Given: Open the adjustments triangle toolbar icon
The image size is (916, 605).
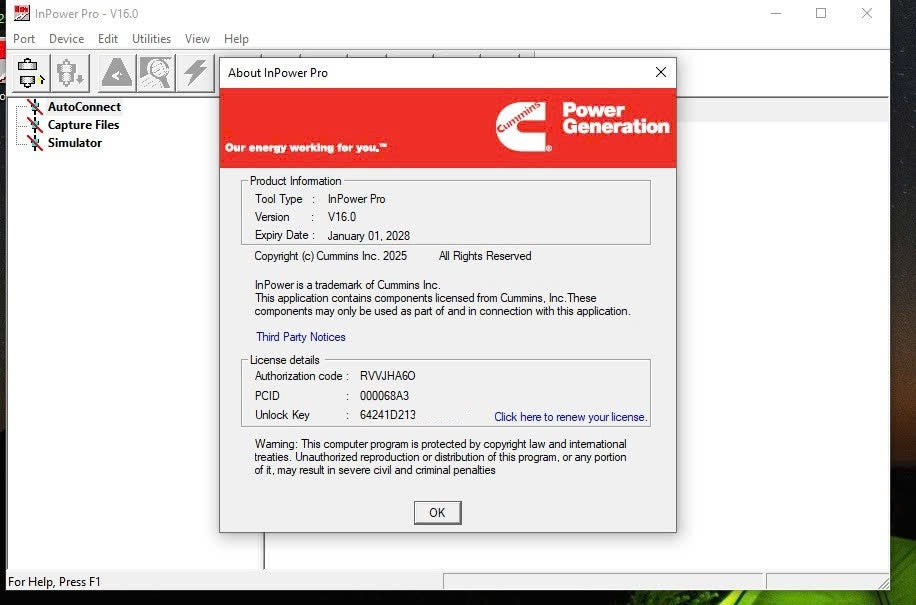Looking at the screenshot, I should point(115,71).
